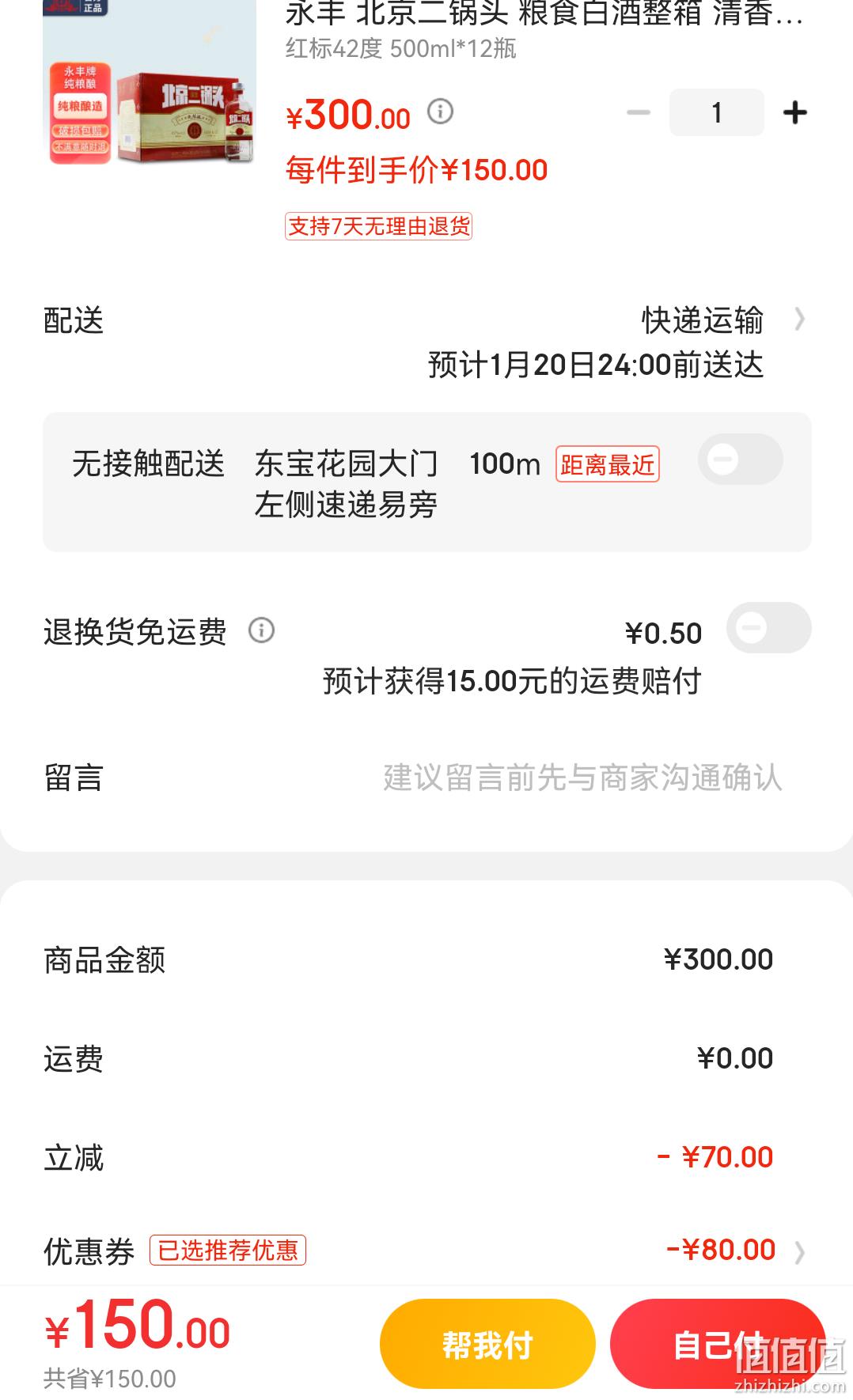Open the product title 永丰 北京二锅头
The height and width of the screenshot is (1400, 853).
544,14
